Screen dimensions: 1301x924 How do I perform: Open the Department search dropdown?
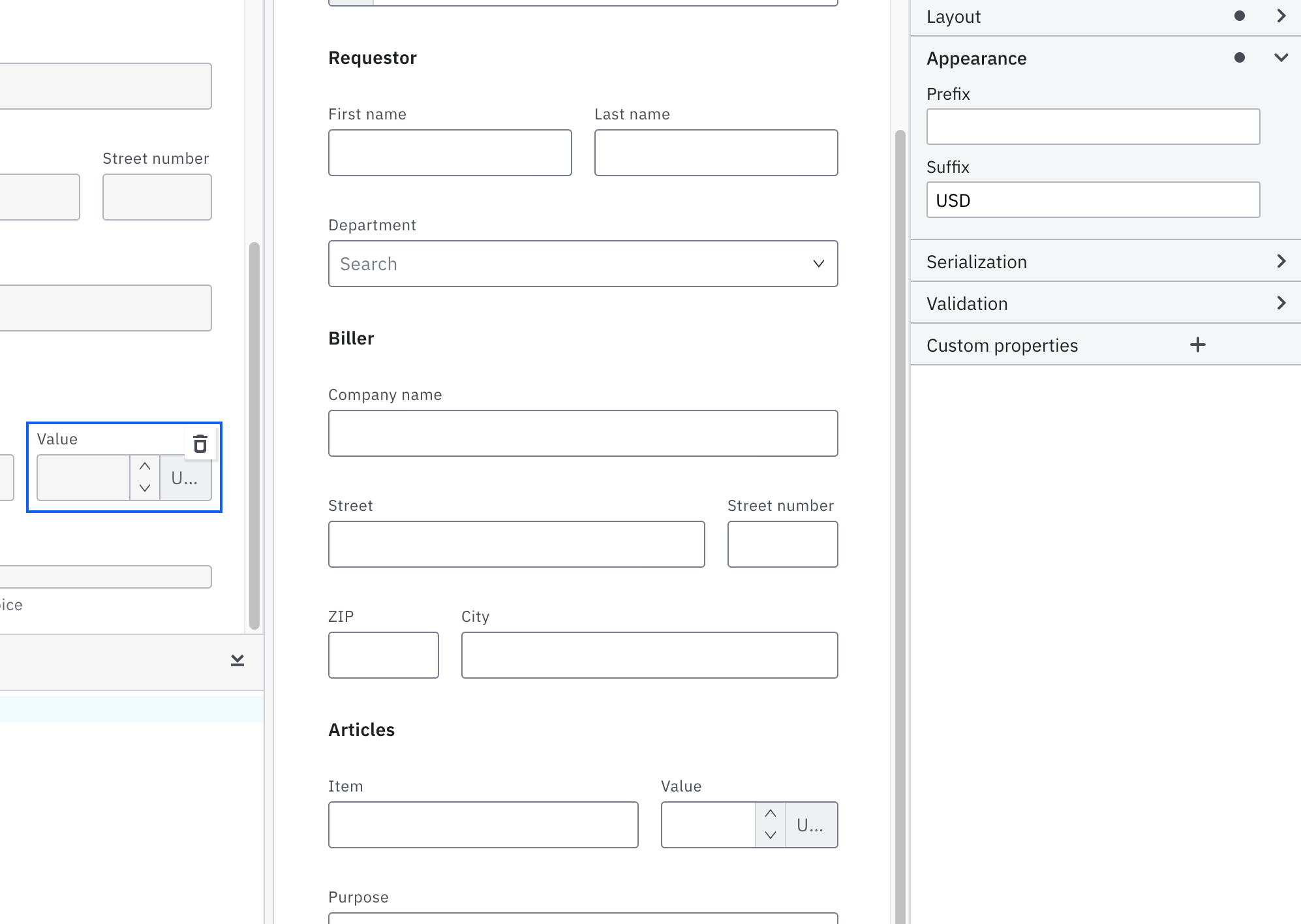coord(819,264)
